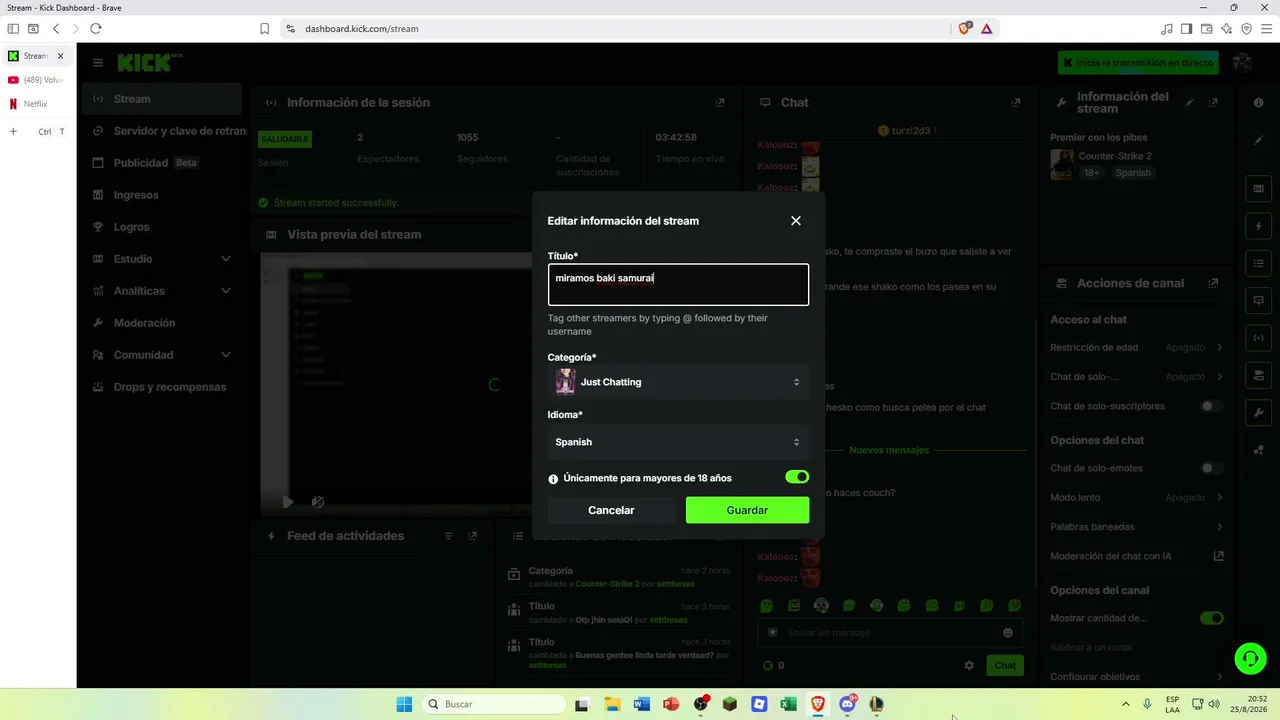Switch to the YouTube (489) tab
Viewport: 1280px width, 720px height.
37,80
